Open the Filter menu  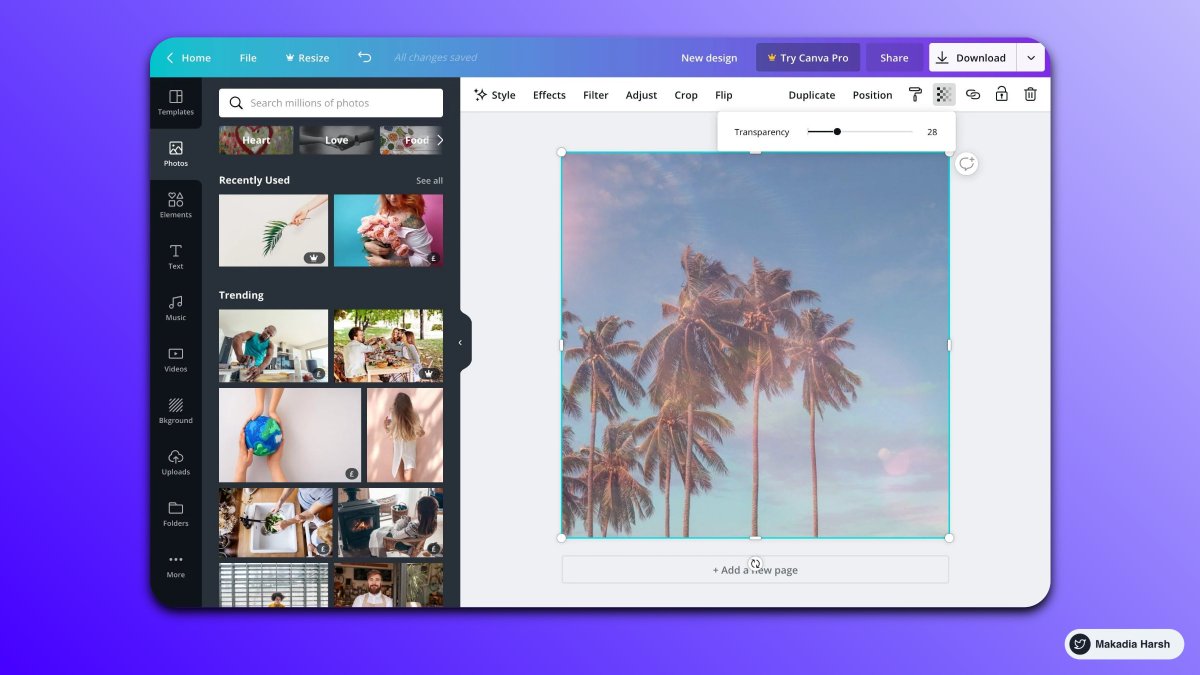(596, 95)
